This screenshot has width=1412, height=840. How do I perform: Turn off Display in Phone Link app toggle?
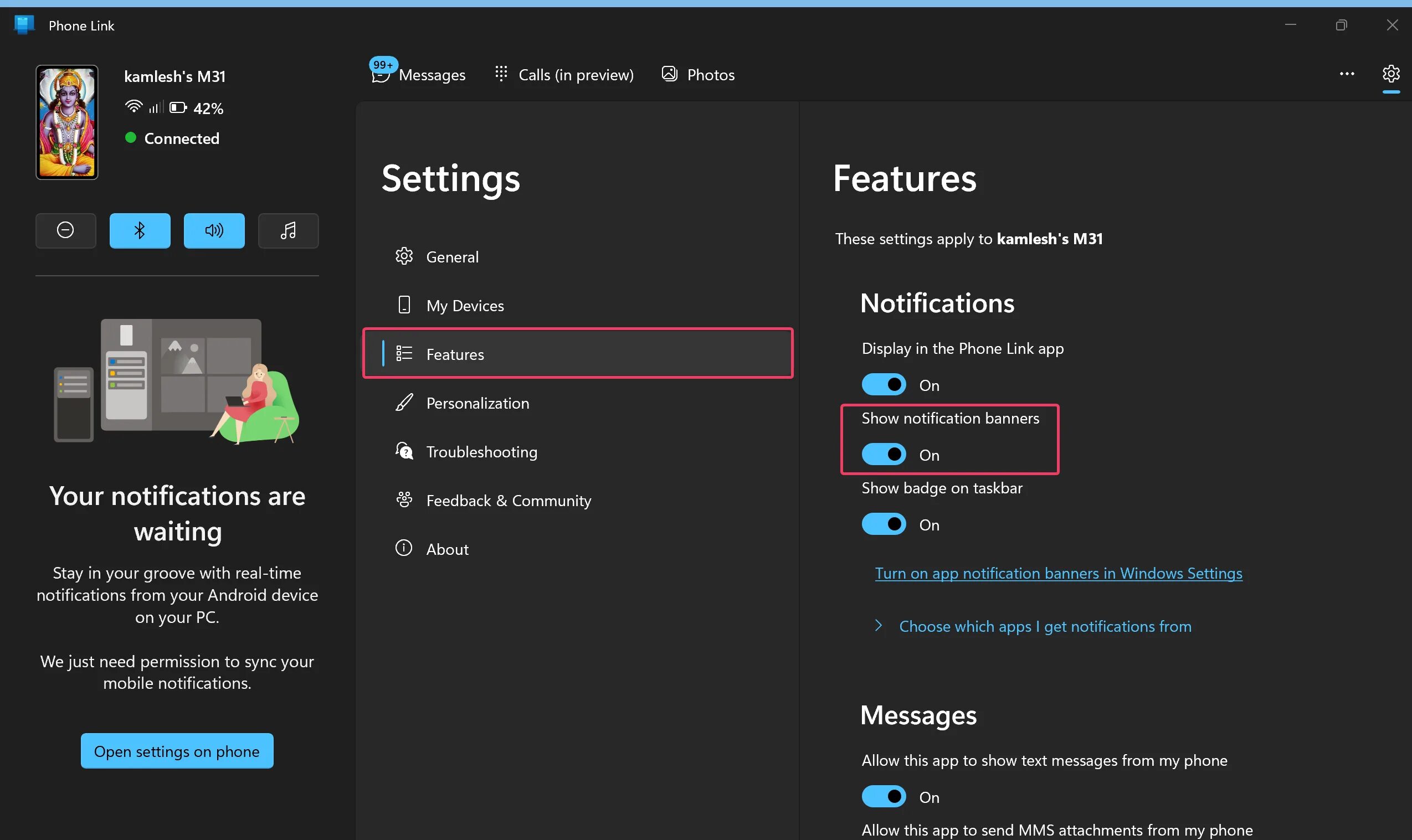(884, 385)
